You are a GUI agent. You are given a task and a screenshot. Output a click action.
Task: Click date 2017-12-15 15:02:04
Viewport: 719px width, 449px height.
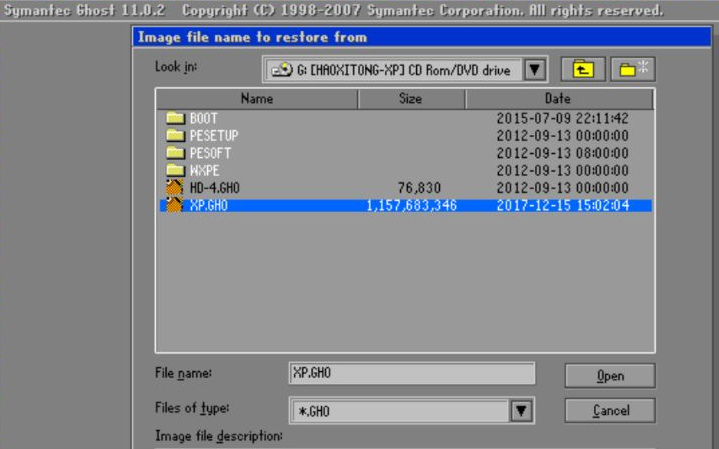pos(563,205)
